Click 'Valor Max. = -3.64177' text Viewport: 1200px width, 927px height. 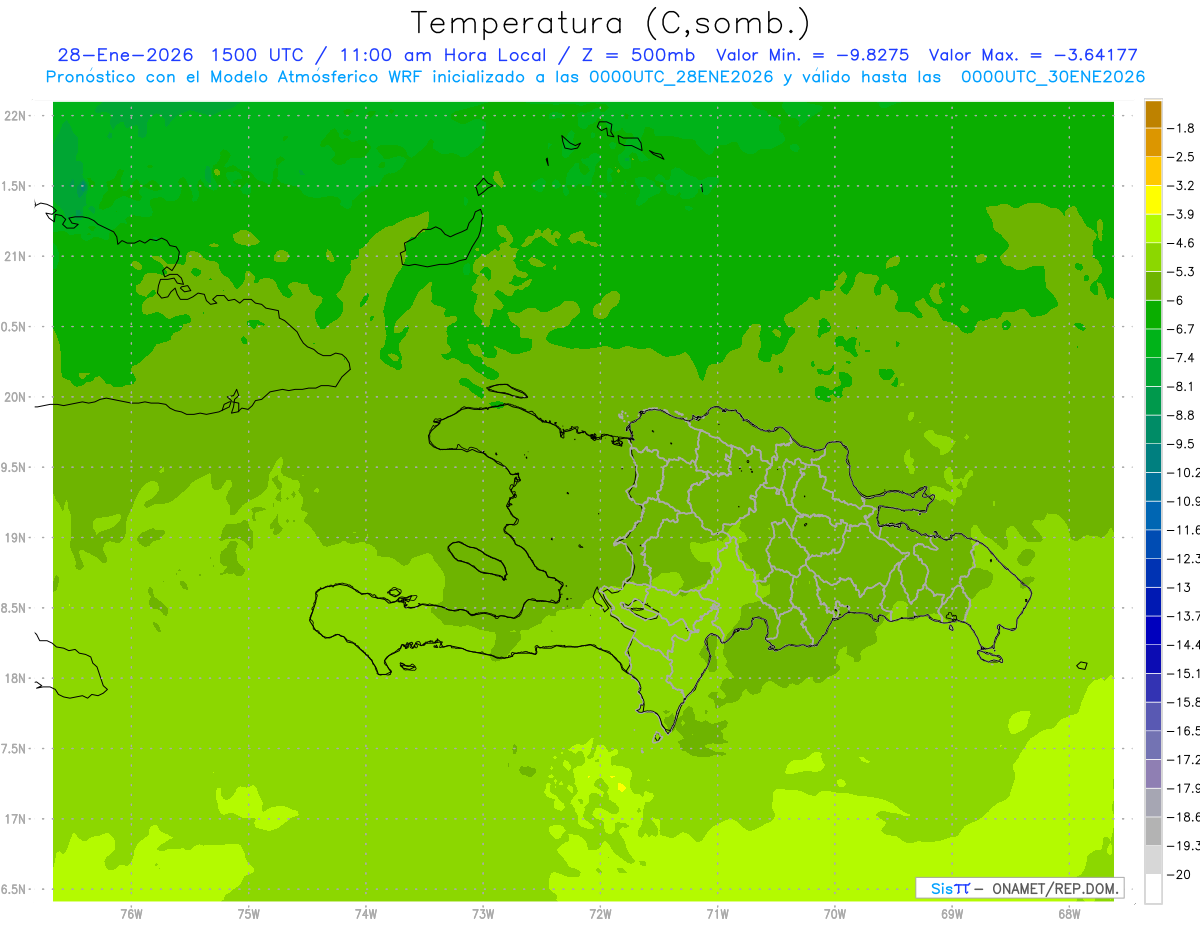pyautogui.click(x=1033, y=55)
